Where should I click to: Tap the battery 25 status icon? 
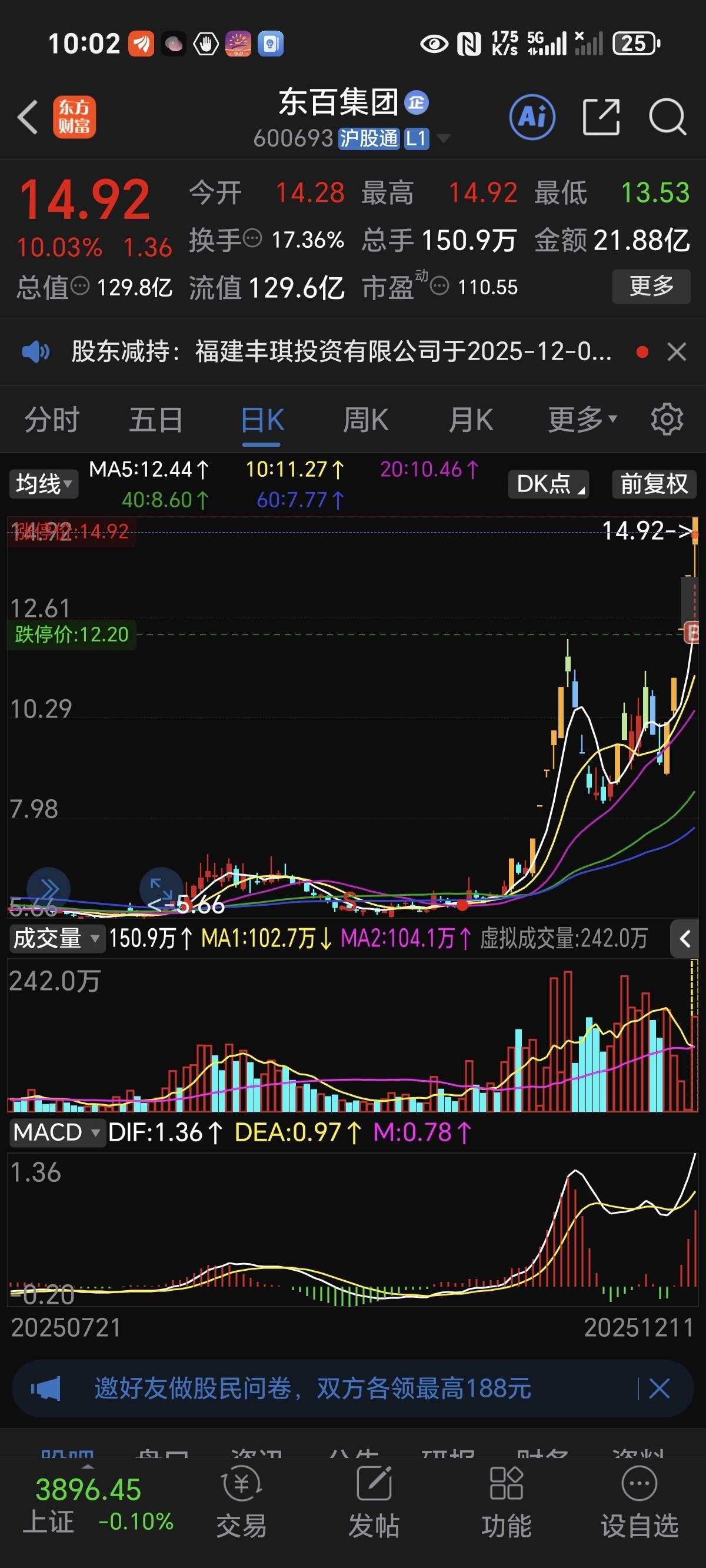click(x=636, y=43)
